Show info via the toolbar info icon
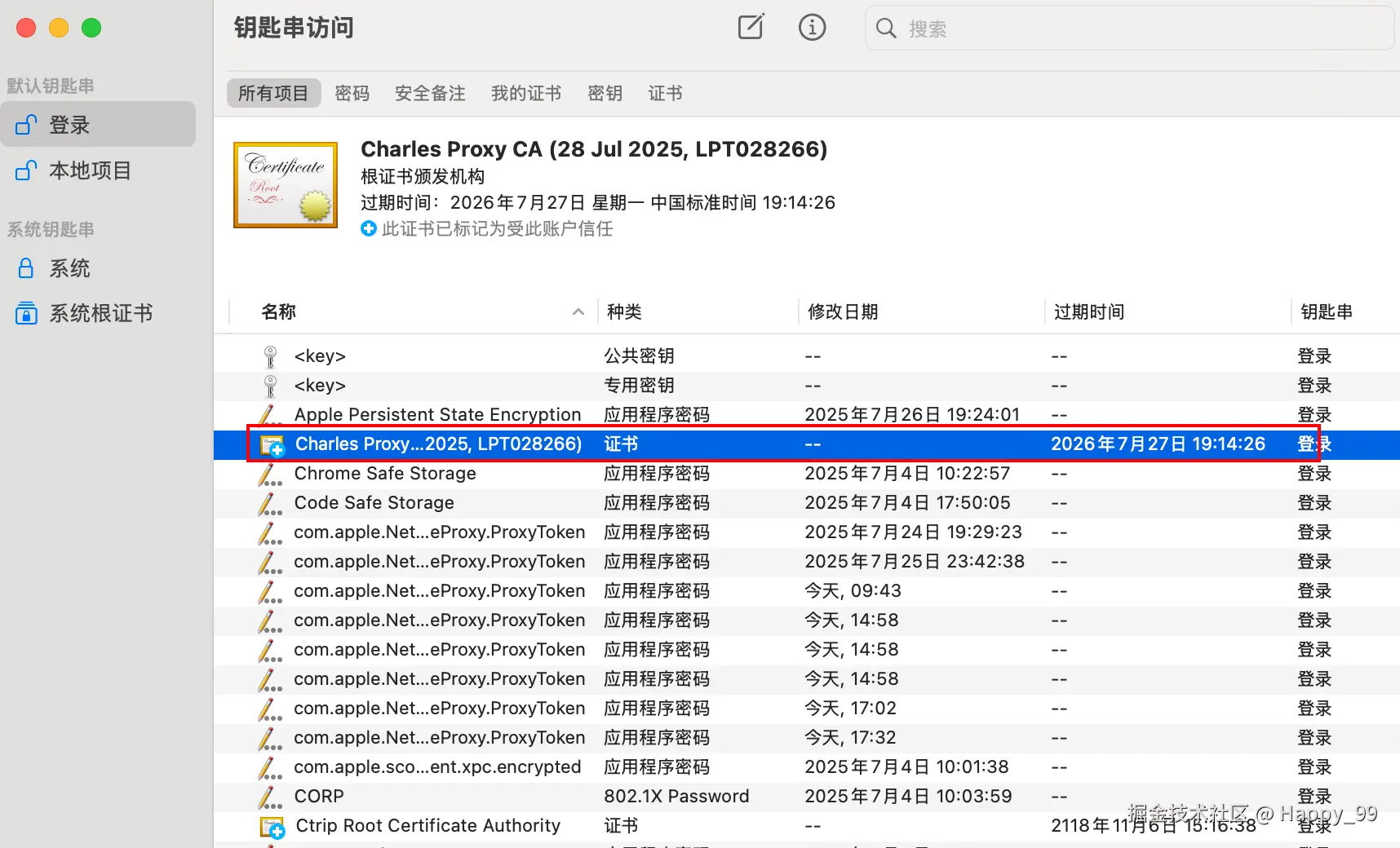The height and width of the screenshot is (848, 1400). click(812, 27)
